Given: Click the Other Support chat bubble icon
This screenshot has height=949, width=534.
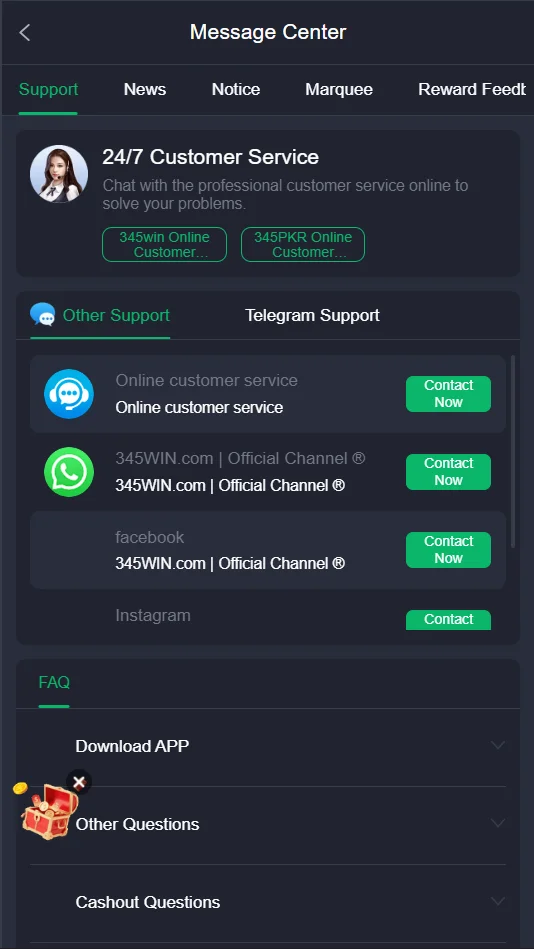Looking at the screenshot, I should [42, 315].
